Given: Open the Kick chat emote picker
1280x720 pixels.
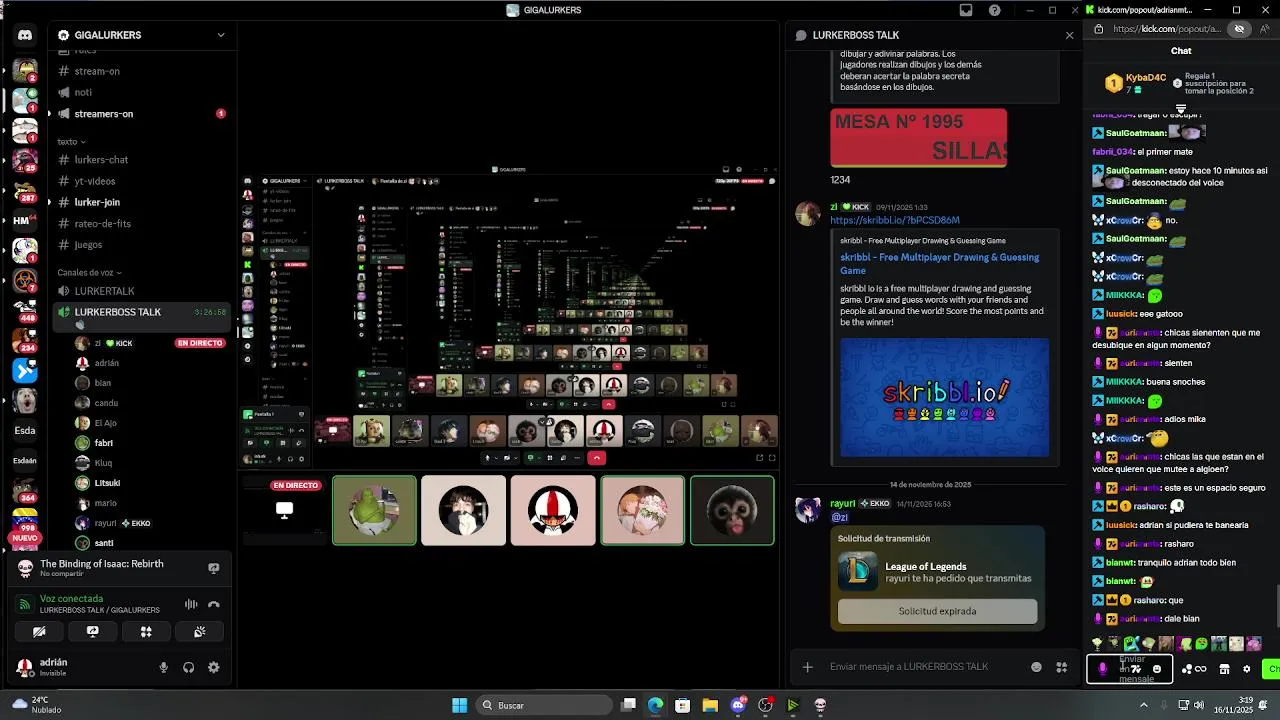Looking at the screenshot, I should point(1157,669).
